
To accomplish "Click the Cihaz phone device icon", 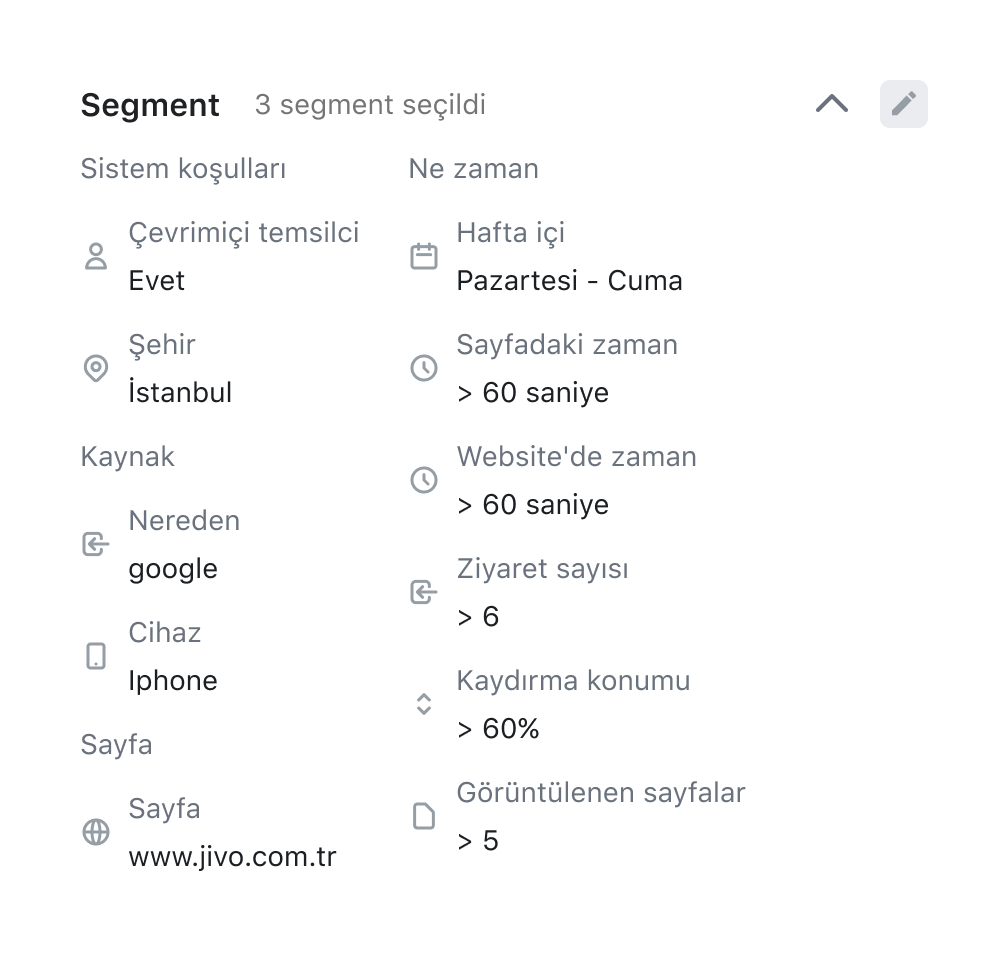I will click(96, 656).
